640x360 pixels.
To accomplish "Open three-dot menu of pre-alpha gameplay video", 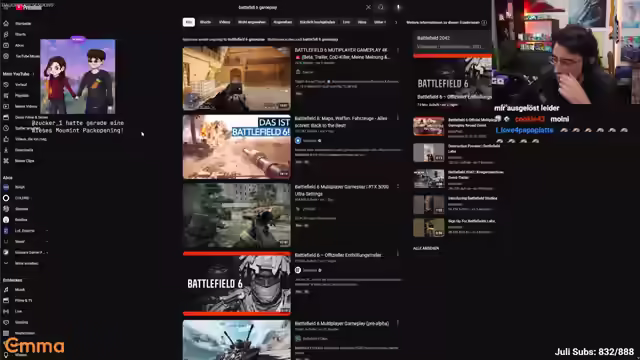I will [398, 323].
